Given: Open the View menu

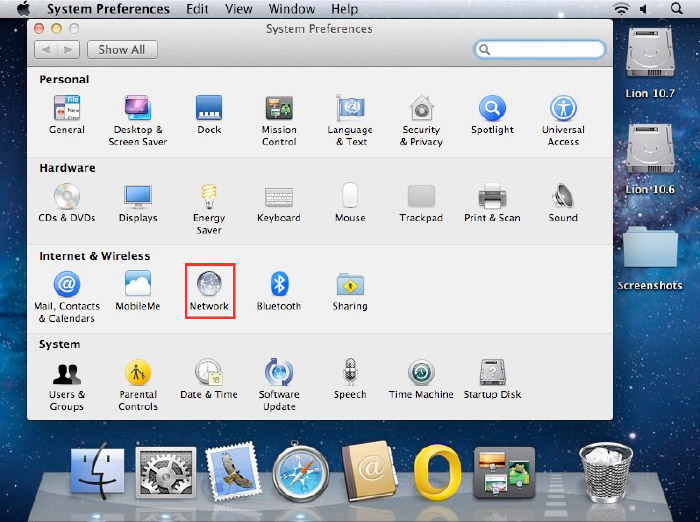Looking at the screenshot, I should pos(238,9).
